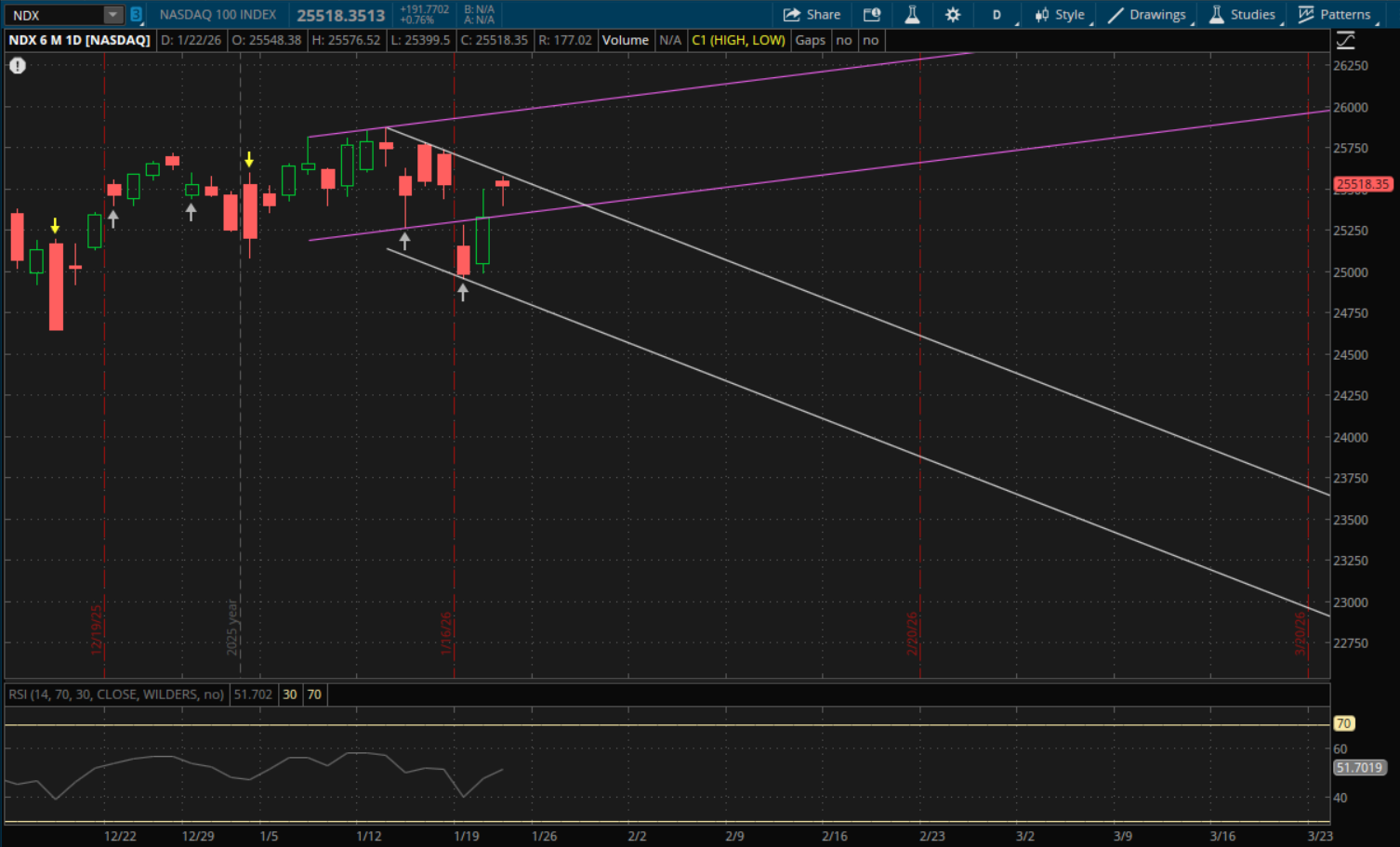Click the flask icon beside Share
The image size is (1400, 847).
click(x=912, y=15)
